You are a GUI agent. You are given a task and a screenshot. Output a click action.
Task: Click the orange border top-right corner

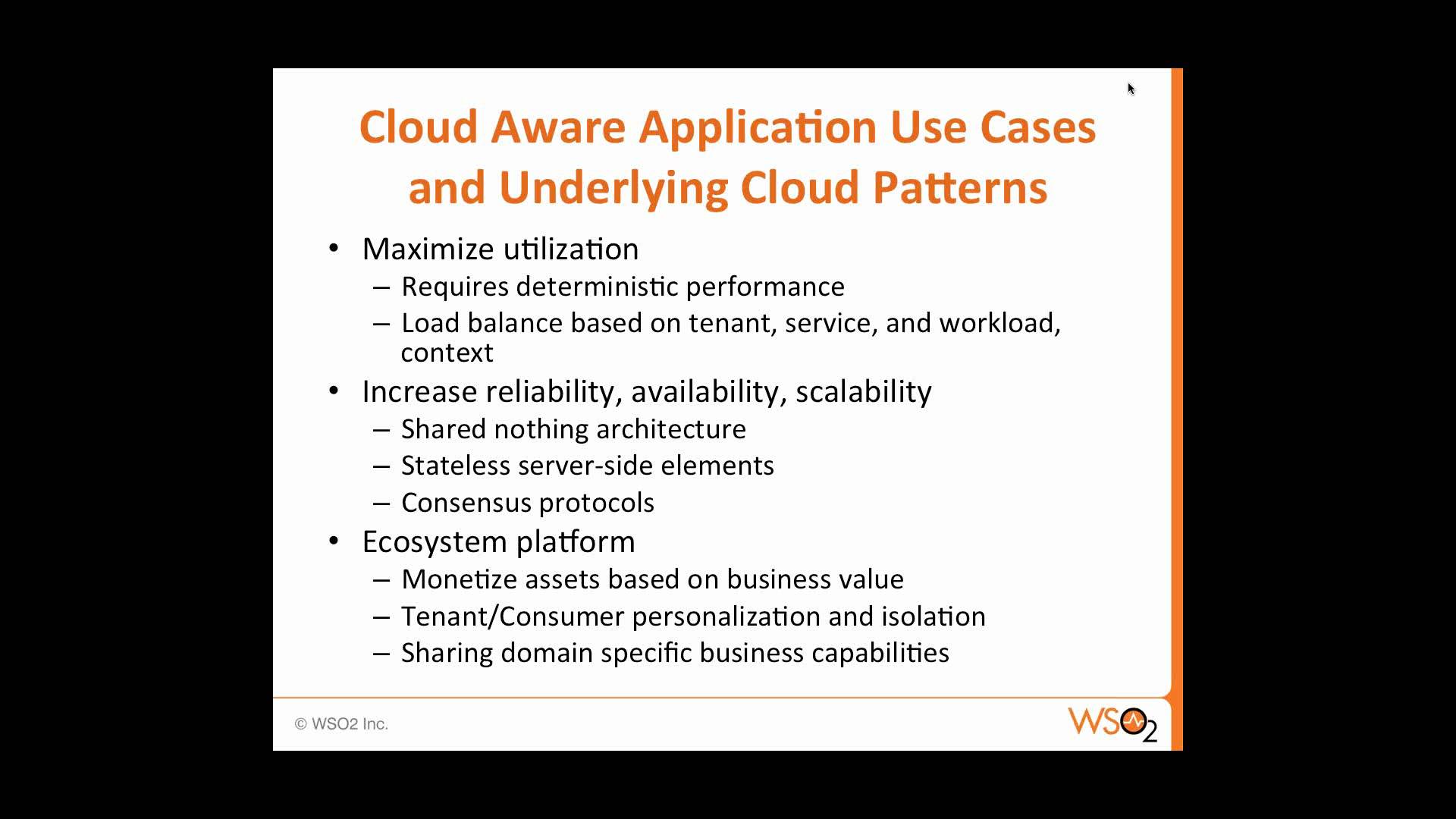point(1178,70)
